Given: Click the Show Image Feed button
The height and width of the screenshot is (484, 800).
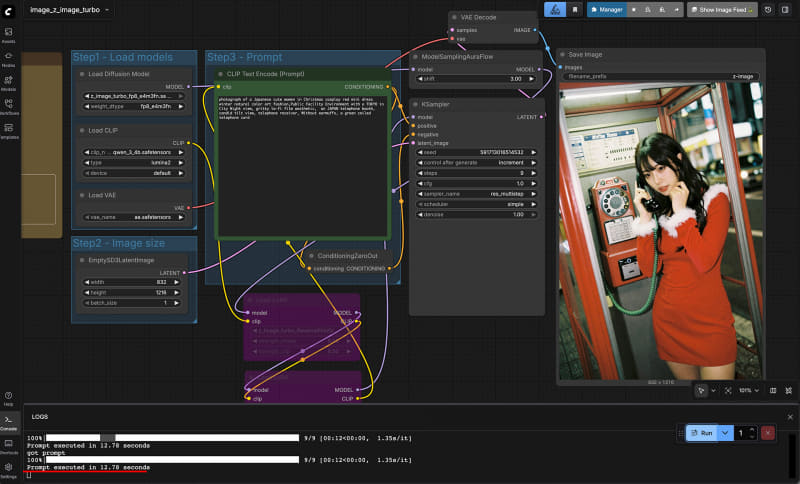Looking at the screenshot, I should click(722, 10).
